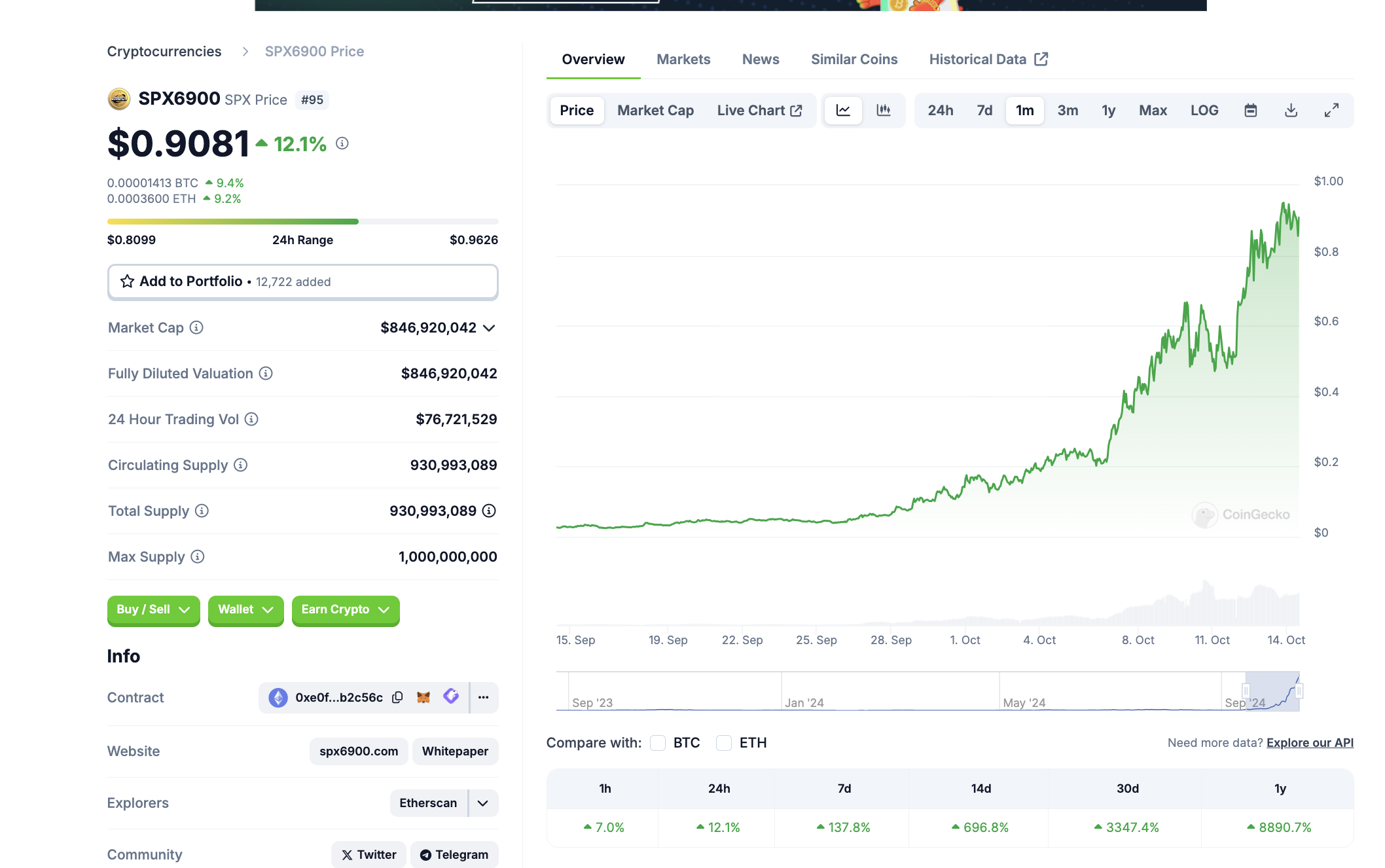The image size is (1385, 868).
Task: Open the calendar date range picker
Action: pos(1250,110)
